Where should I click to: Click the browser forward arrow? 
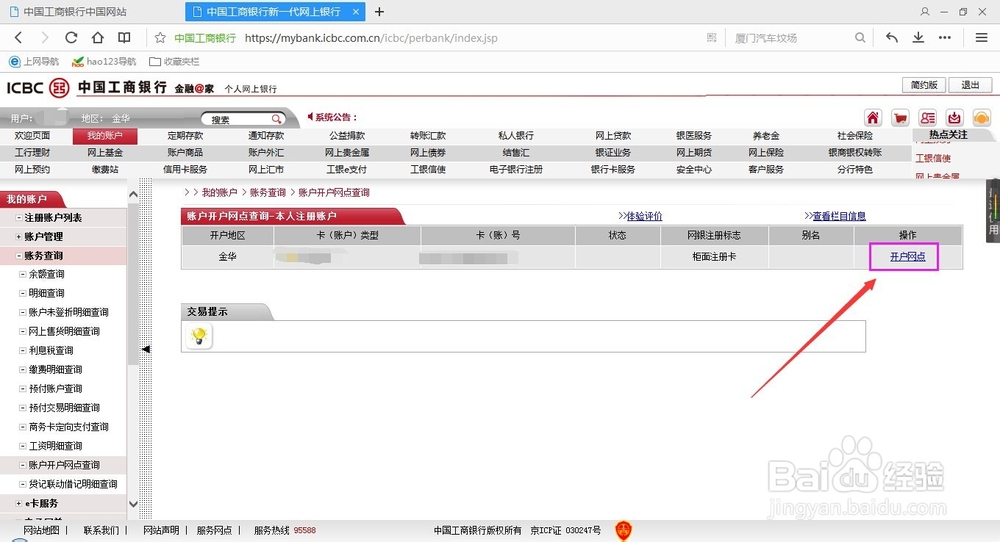point(44,38)
